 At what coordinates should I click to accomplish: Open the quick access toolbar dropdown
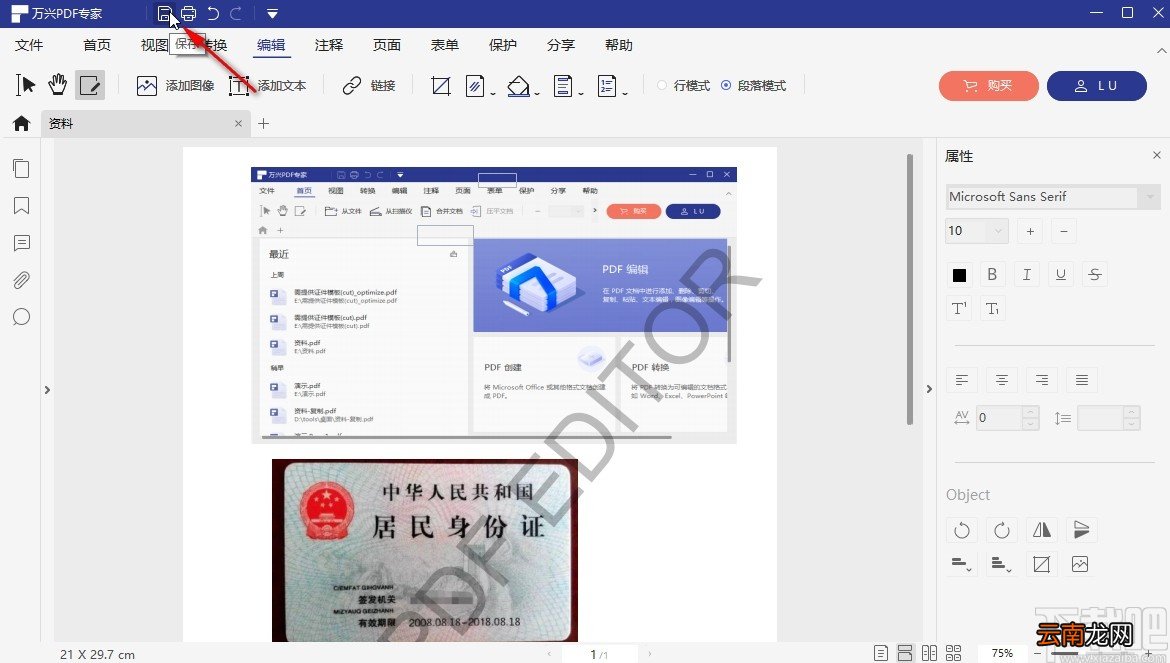tap(272, 13)
